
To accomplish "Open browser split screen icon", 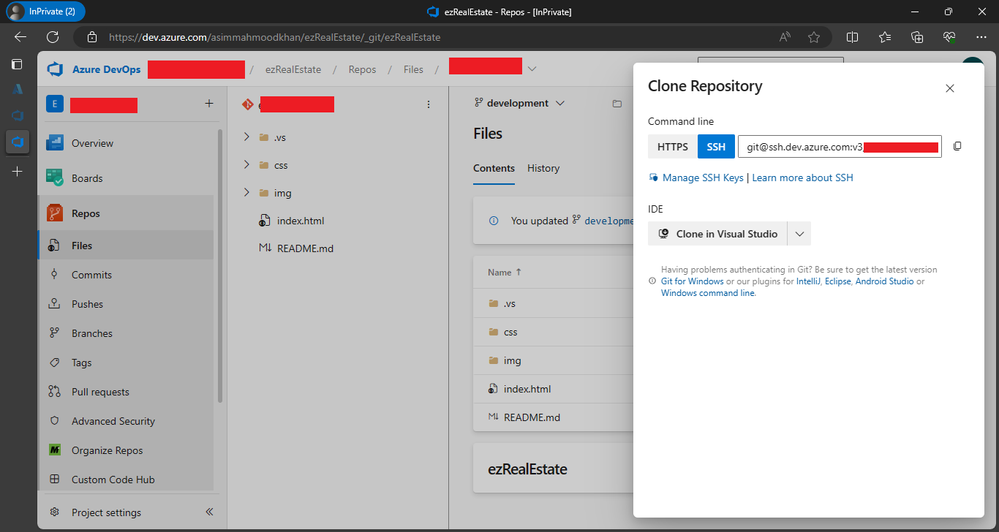I will [x=852, y=37].
